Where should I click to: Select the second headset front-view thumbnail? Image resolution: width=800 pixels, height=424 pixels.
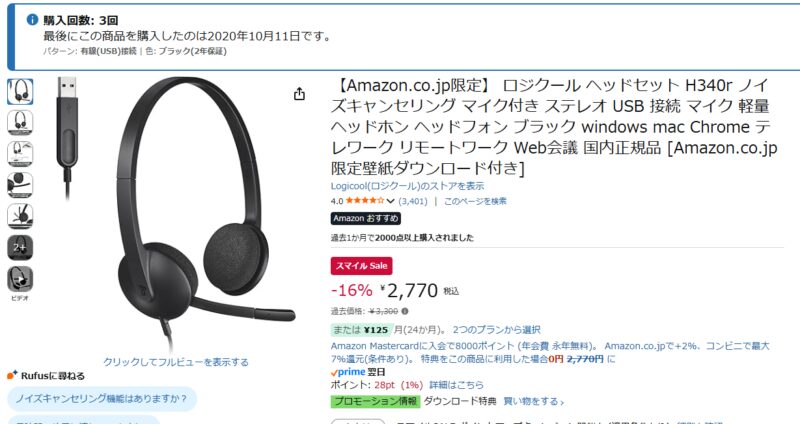tap(20, 123)
